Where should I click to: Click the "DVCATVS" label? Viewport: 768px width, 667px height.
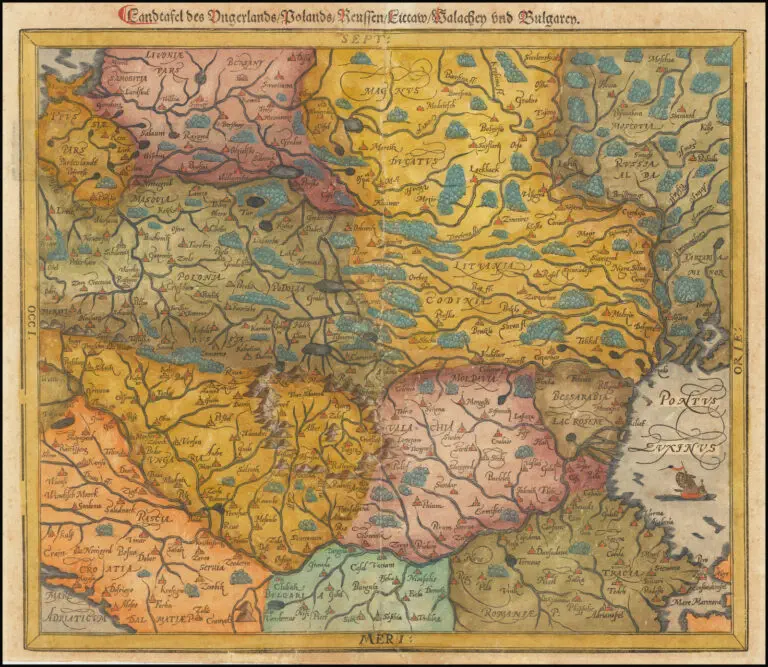tap(414, 161)
